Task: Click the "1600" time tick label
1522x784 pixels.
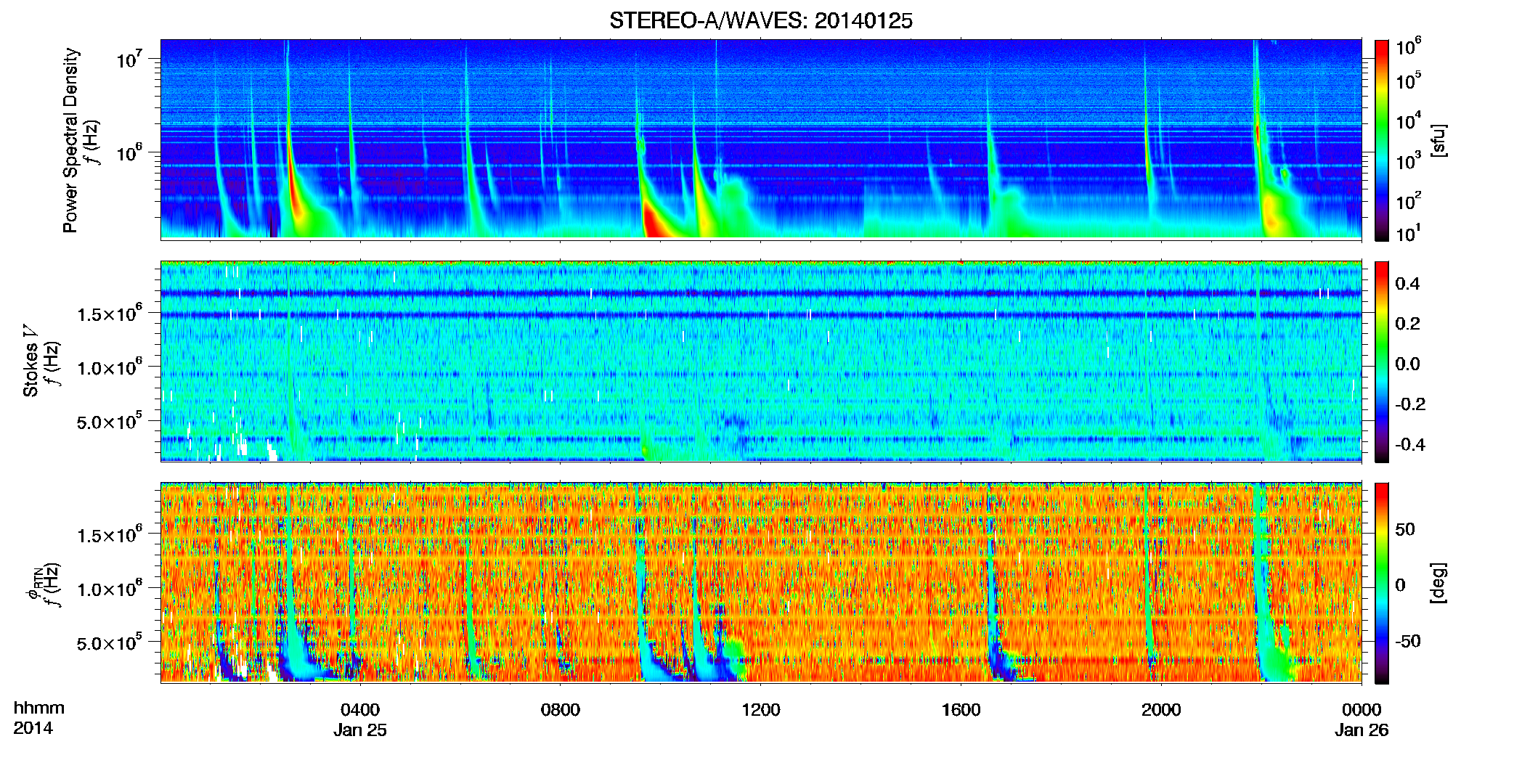Action: pyautogui.click(x=961, y=710)
